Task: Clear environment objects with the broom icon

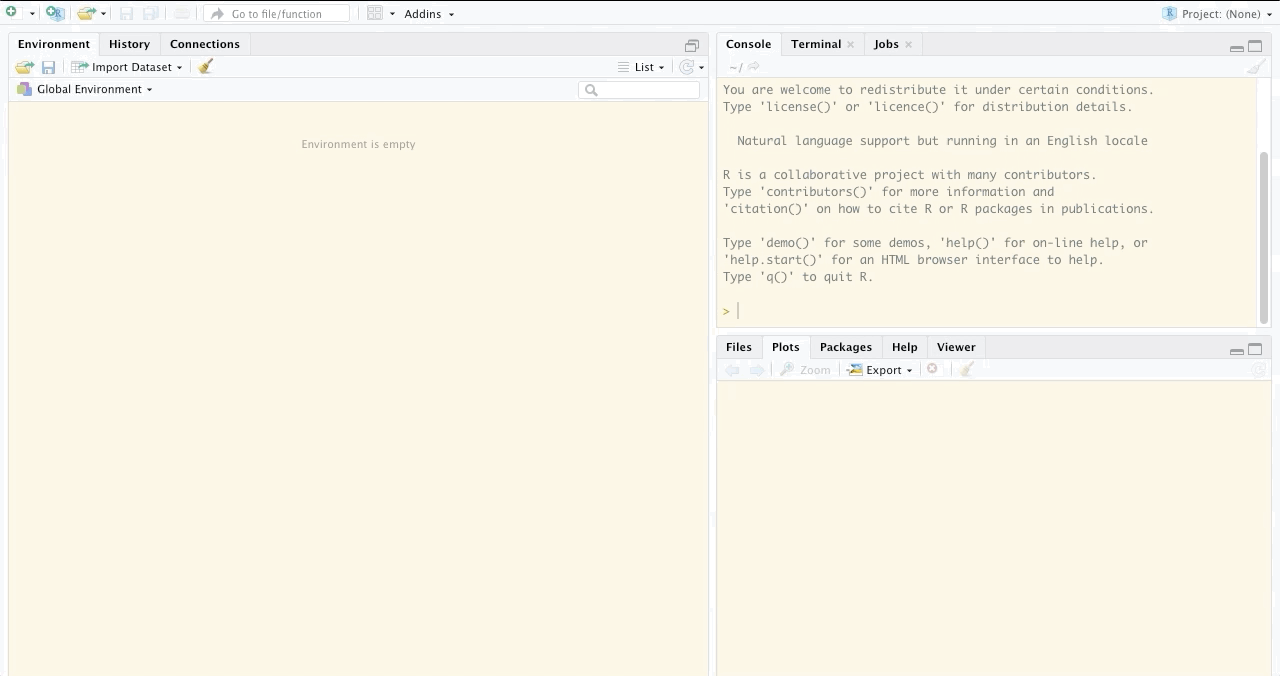Action: tap(205, 67)
